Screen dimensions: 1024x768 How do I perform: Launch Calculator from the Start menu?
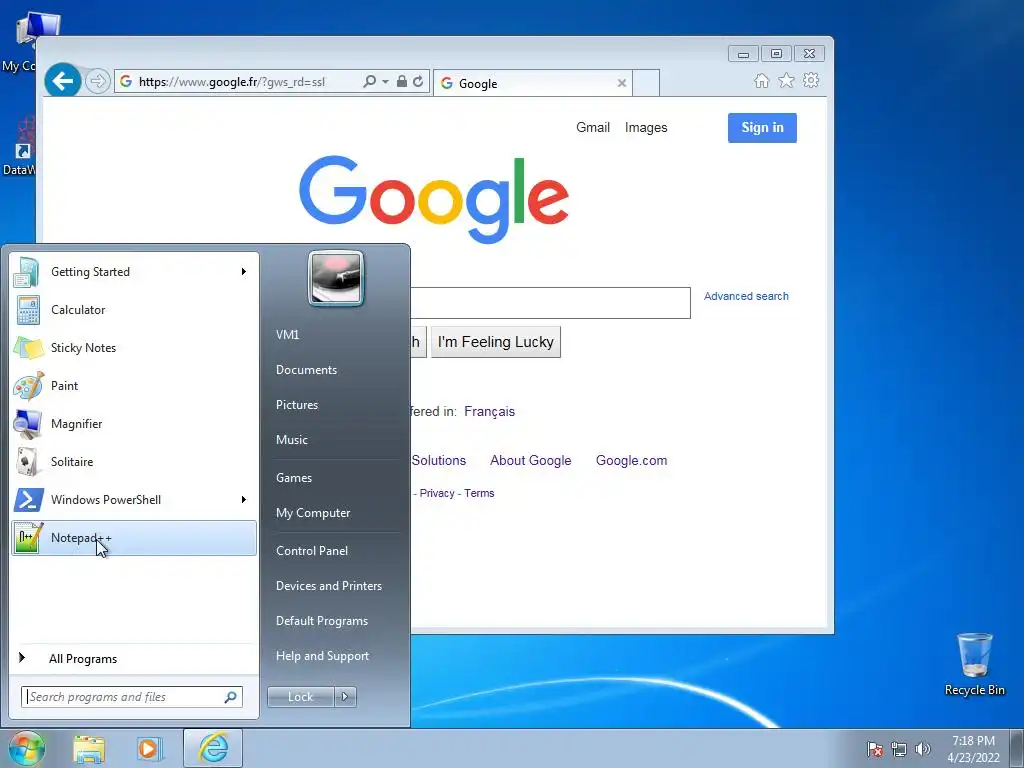(134, 310)
